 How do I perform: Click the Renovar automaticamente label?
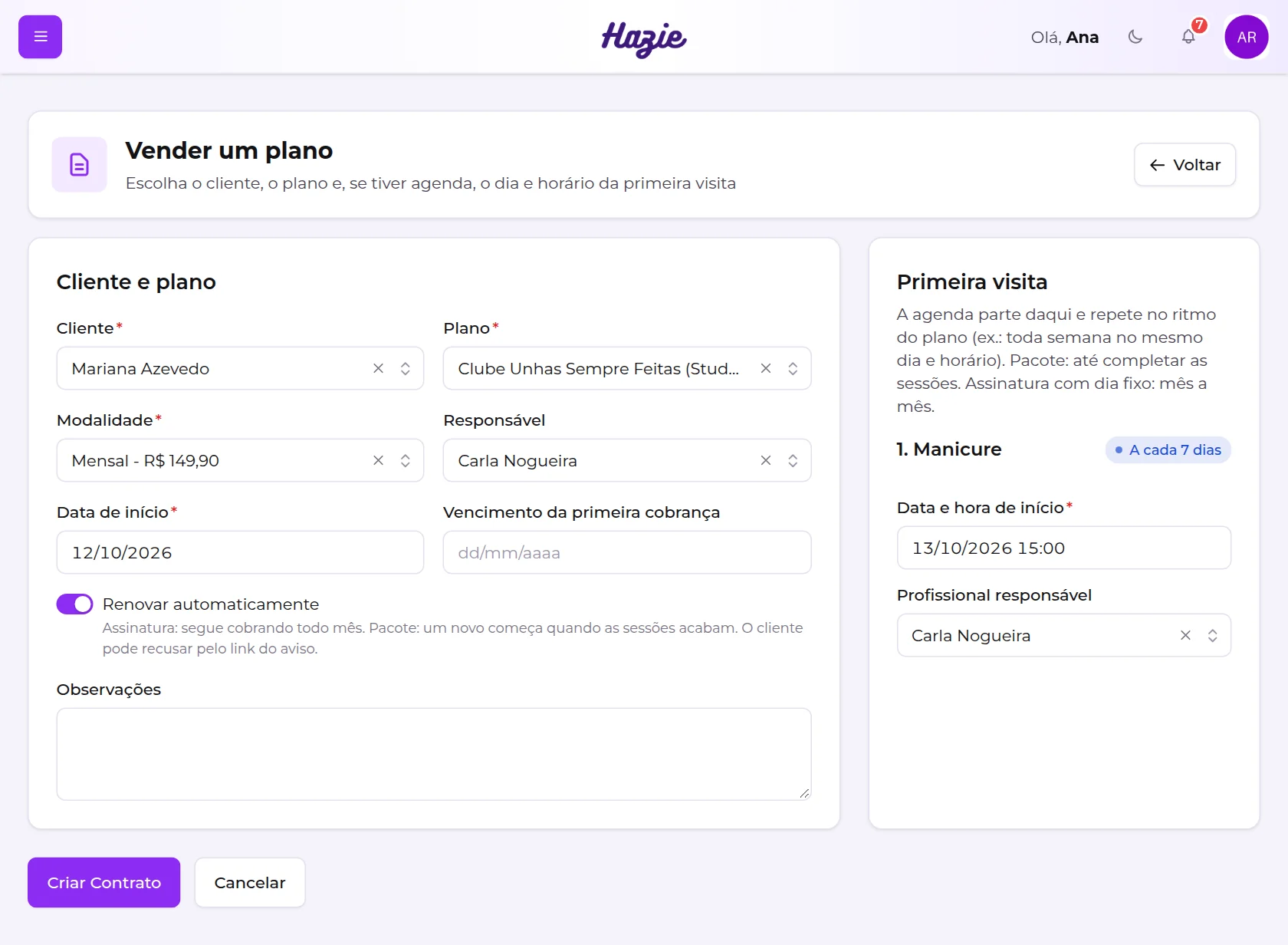point(211,604)
